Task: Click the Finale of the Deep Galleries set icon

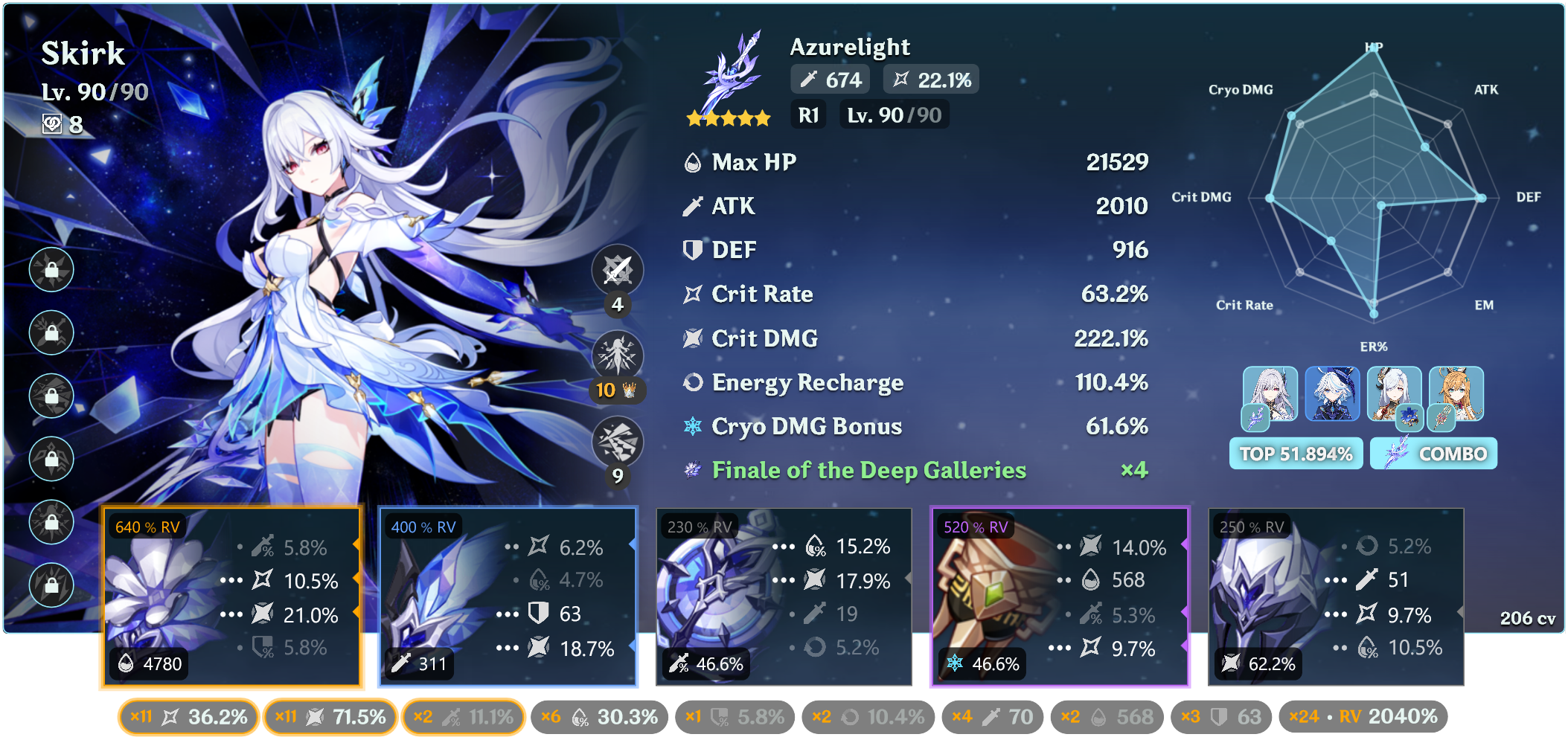Action: click(x=693, y=470)
